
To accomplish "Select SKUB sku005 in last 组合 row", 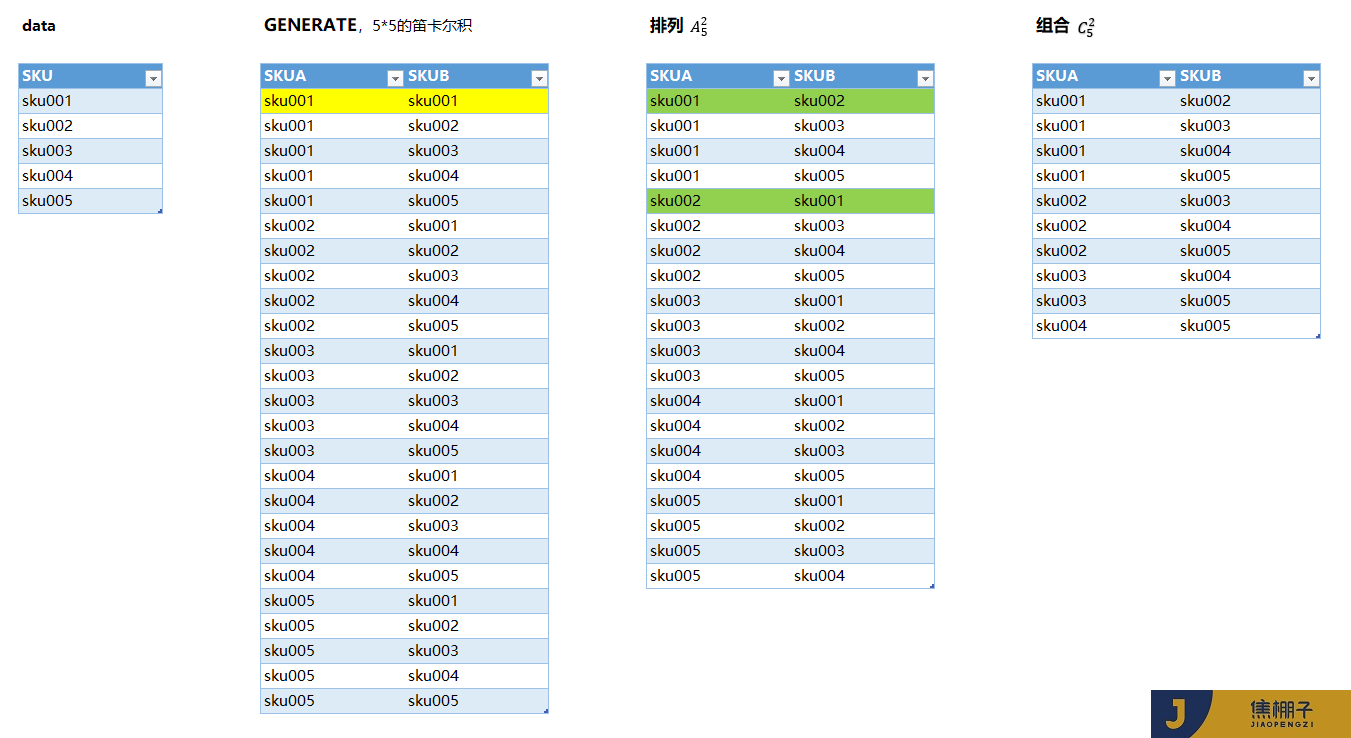I will [1248, 326].
